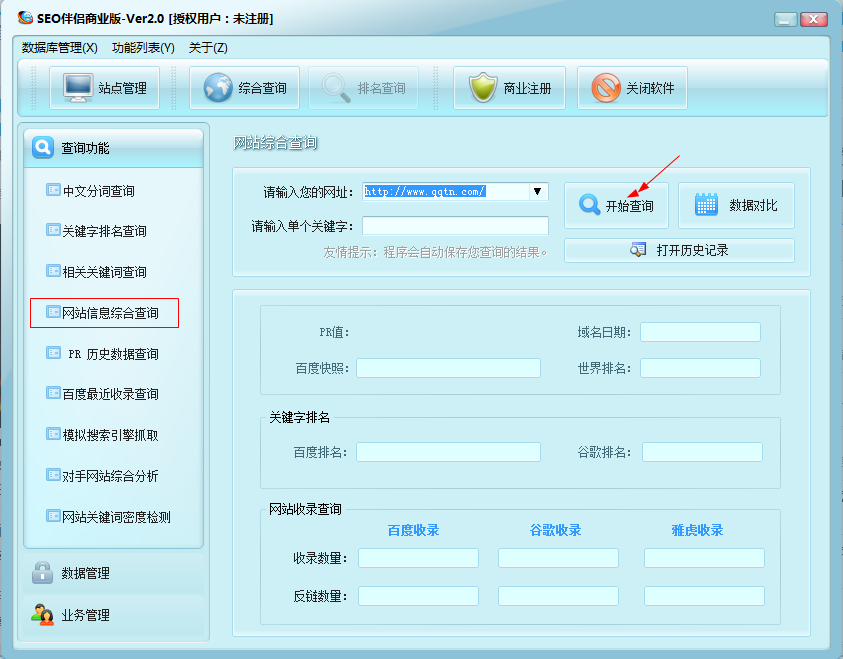The height and width of the screenshot is (659, 843).
Task: Click the icon beside 对手网站综合分析
Action: tap(53, 475)
